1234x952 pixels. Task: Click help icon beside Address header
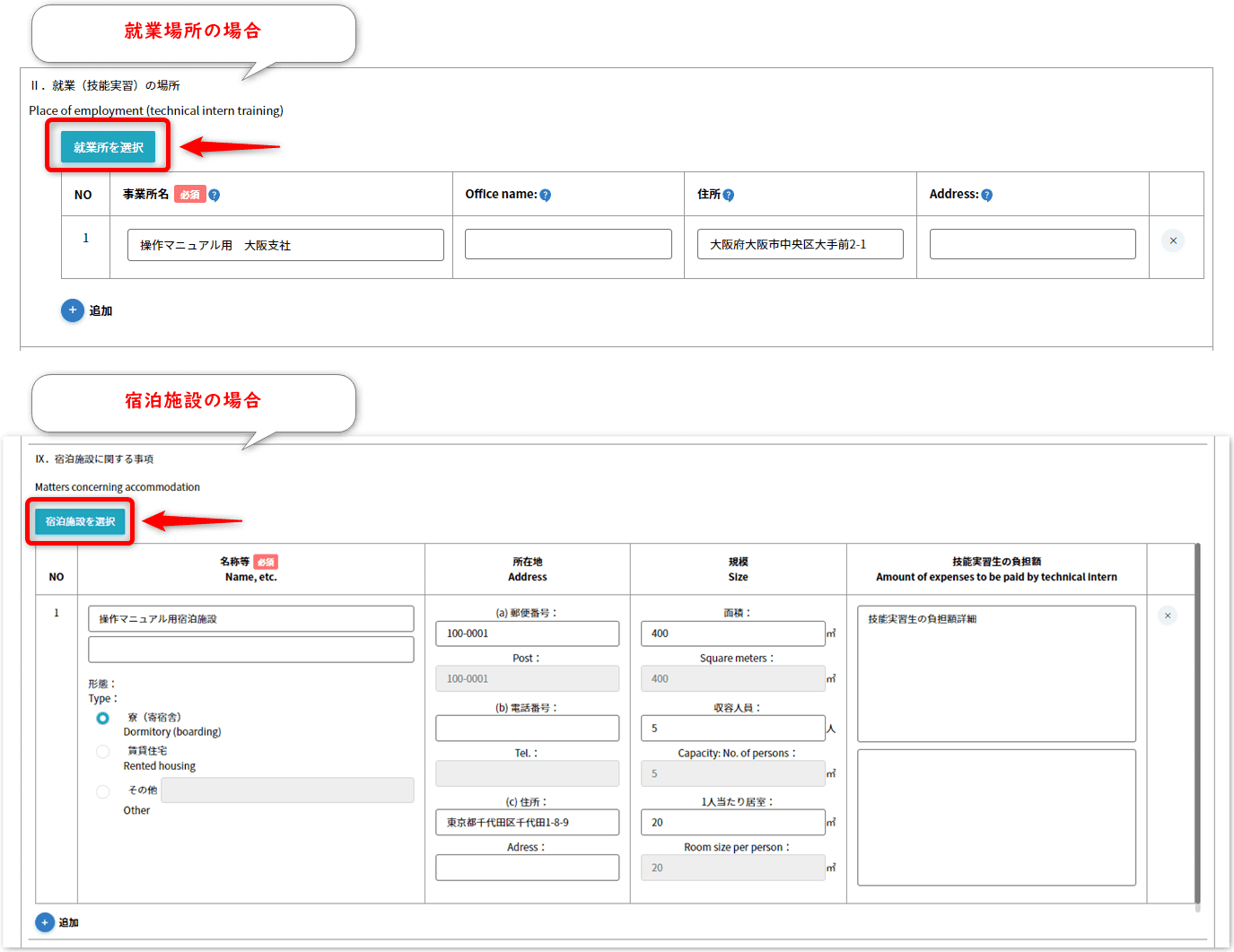tap(986, 195)
